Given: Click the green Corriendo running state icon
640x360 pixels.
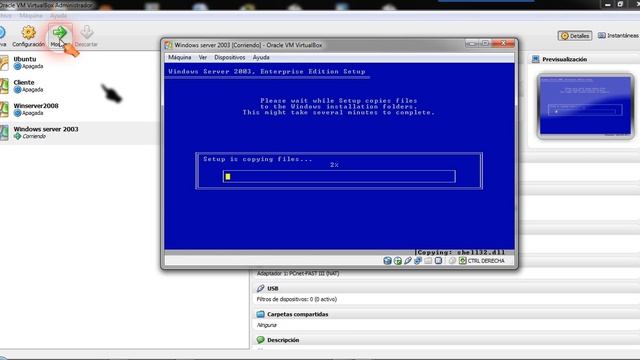Looking at the screenshot, I should pos(17,136).
